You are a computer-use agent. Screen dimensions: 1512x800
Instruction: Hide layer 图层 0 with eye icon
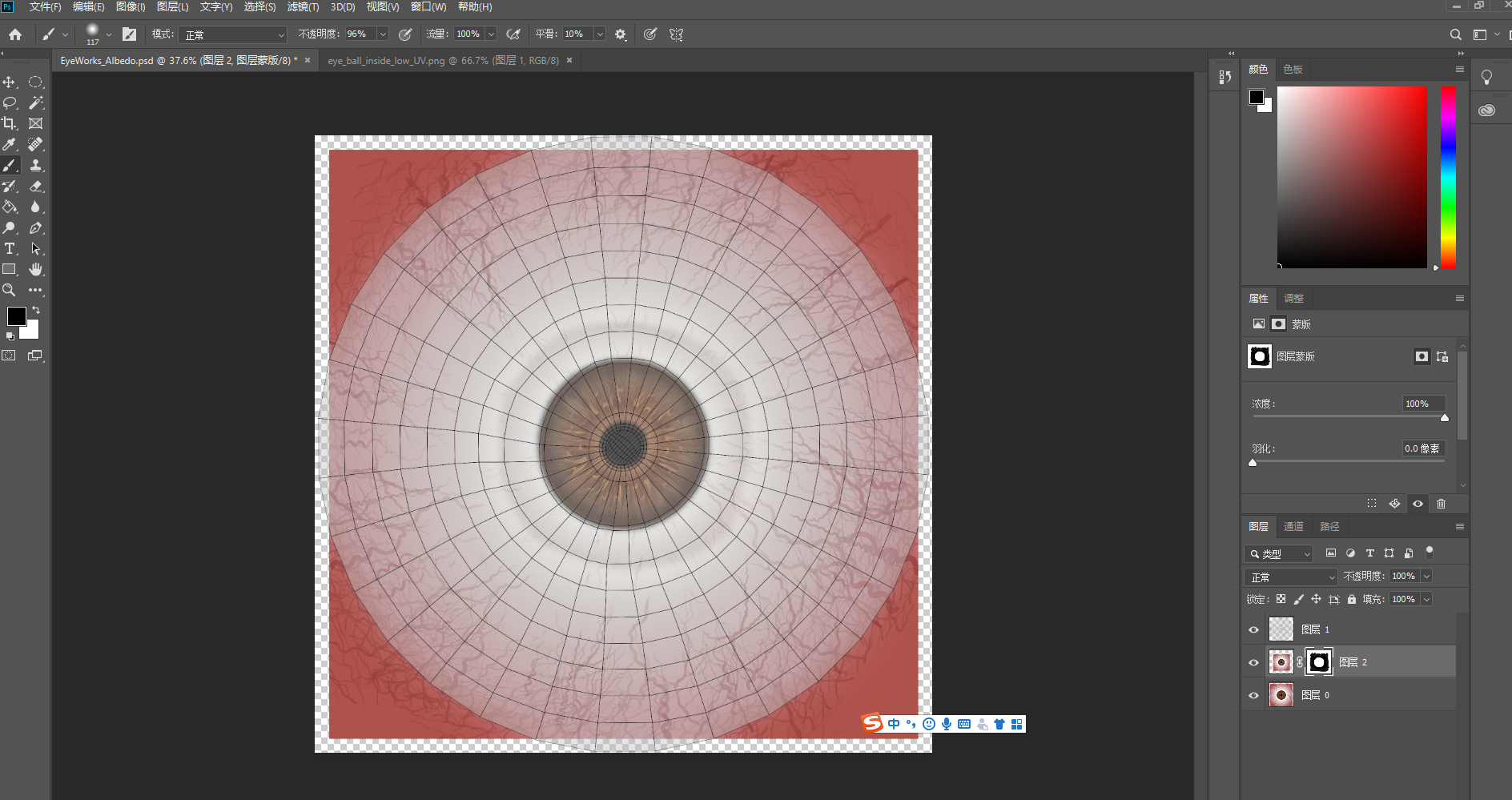(x=1254, y=695)
